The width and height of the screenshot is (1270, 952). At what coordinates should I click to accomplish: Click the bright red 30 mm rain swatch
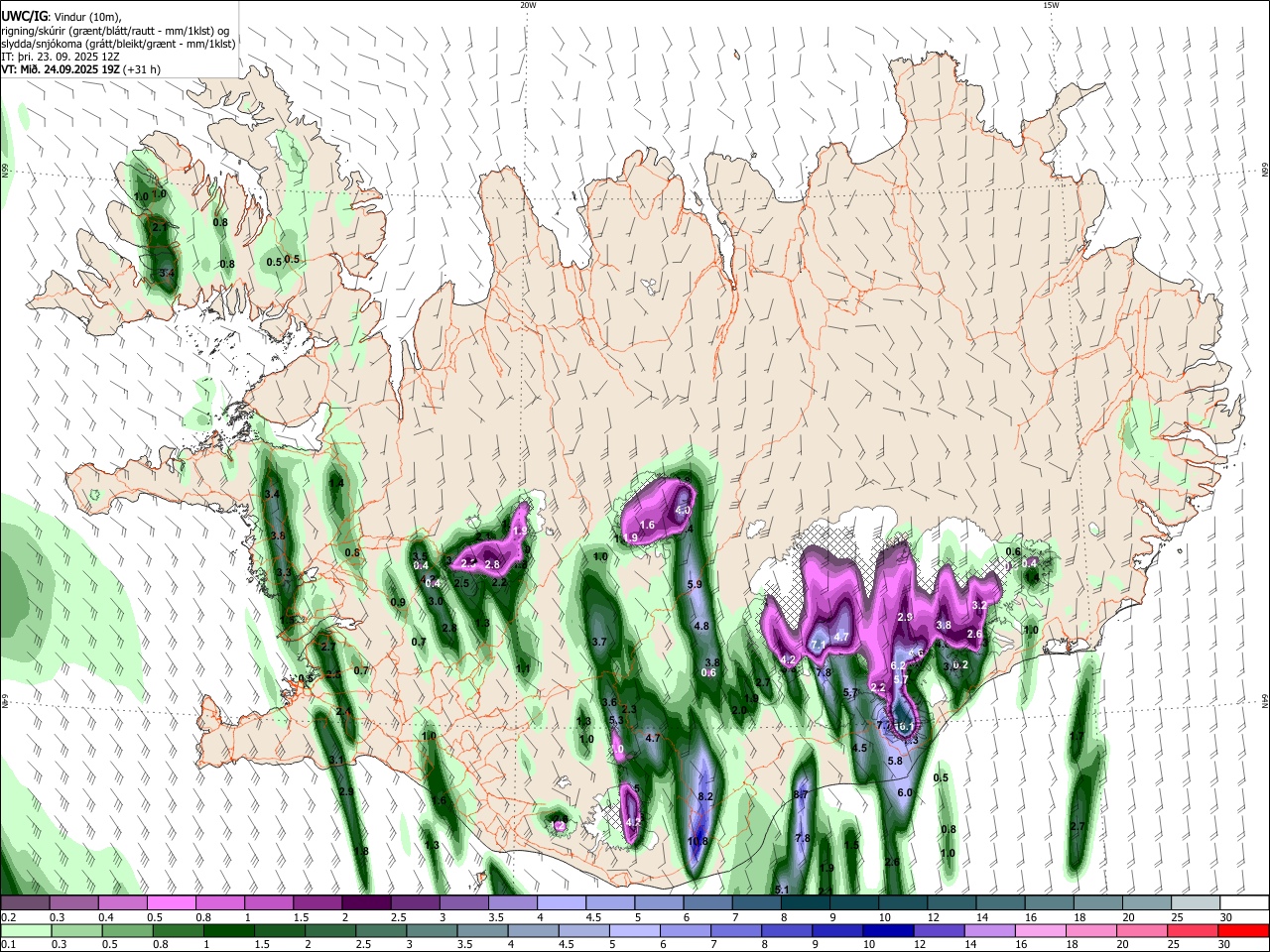(1244, 930)
